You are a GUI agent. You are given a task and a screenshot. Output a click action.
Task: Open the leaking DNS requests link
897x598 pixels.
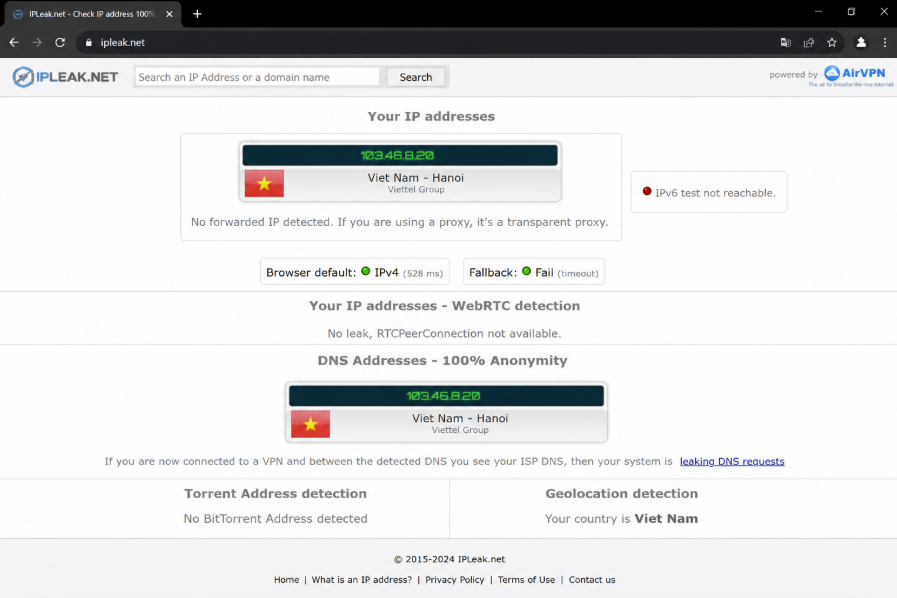732,461
